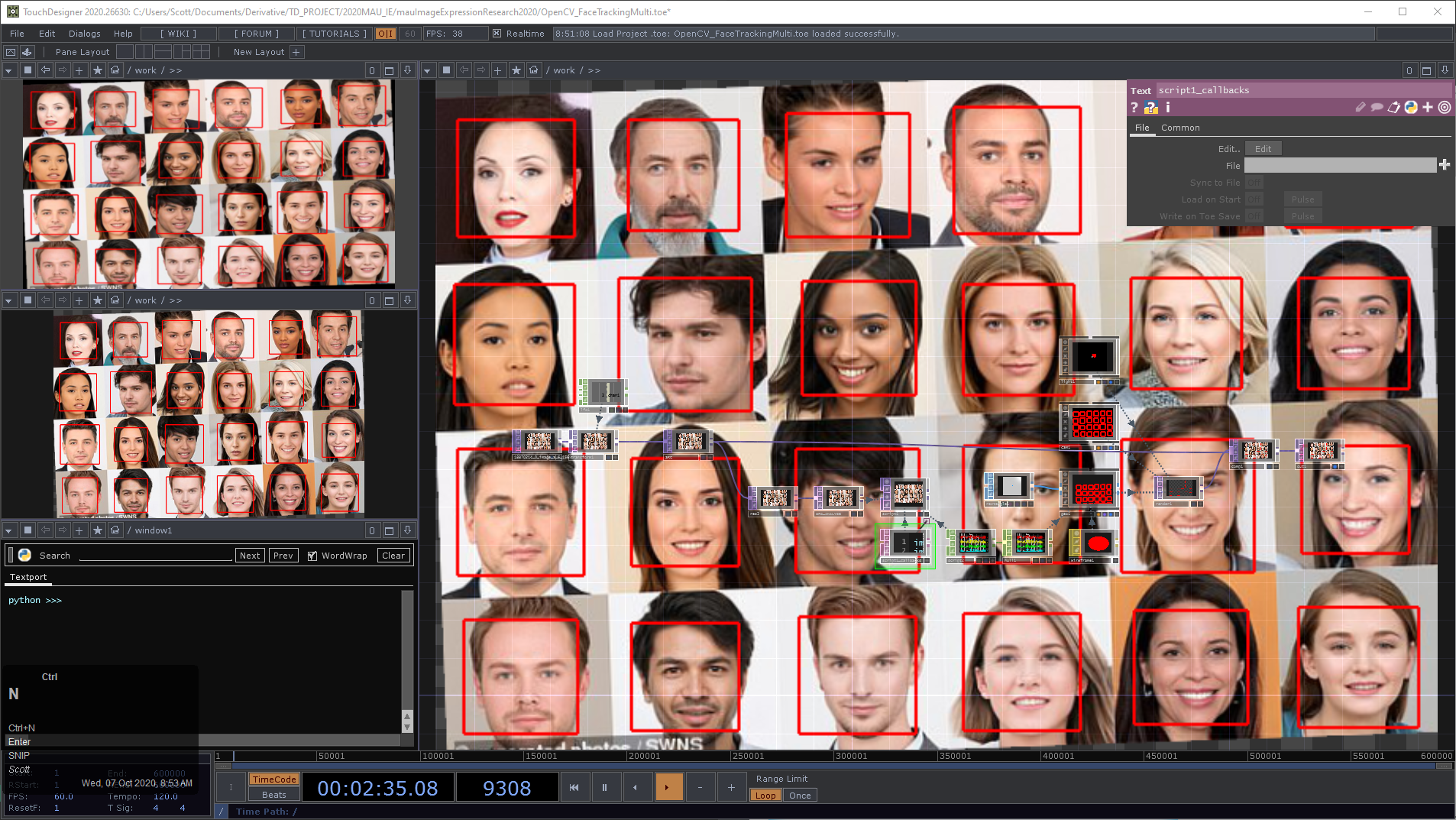Image resolution: width=1456 pixels, height=820 pixels.
Task: Expand pane type menu of network editor
Action: 428,70
